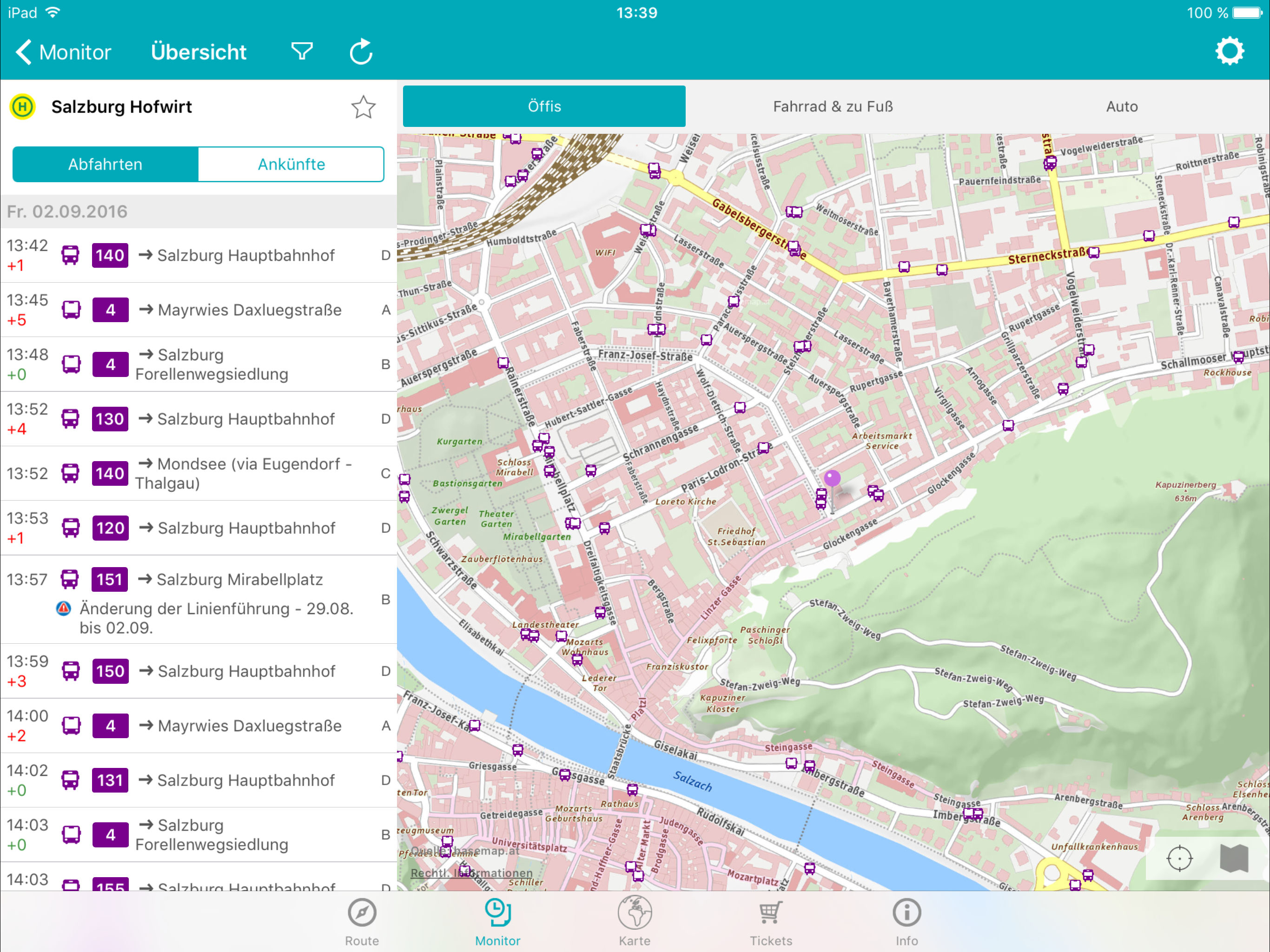Refresh departures with the reload icon

pyautogui.click(x=361, y=52)
